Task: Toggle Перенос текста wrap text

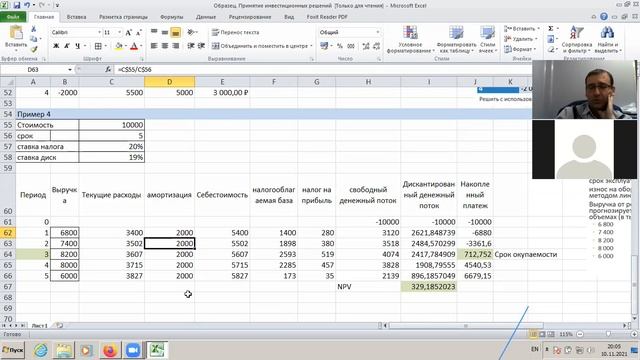Action: 236,32
